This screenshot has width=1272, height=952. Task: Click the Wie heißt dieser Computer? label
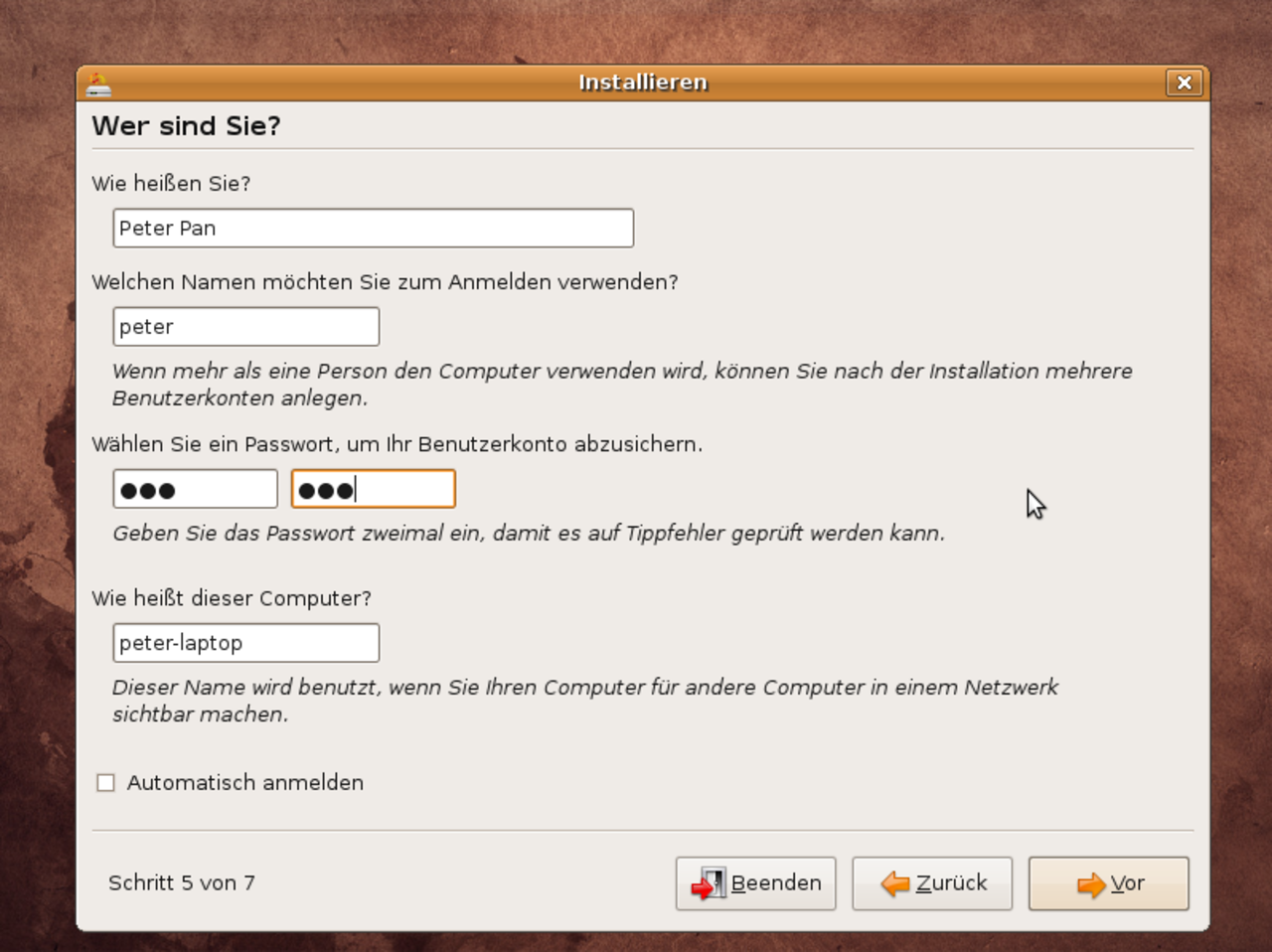[232, 598]
